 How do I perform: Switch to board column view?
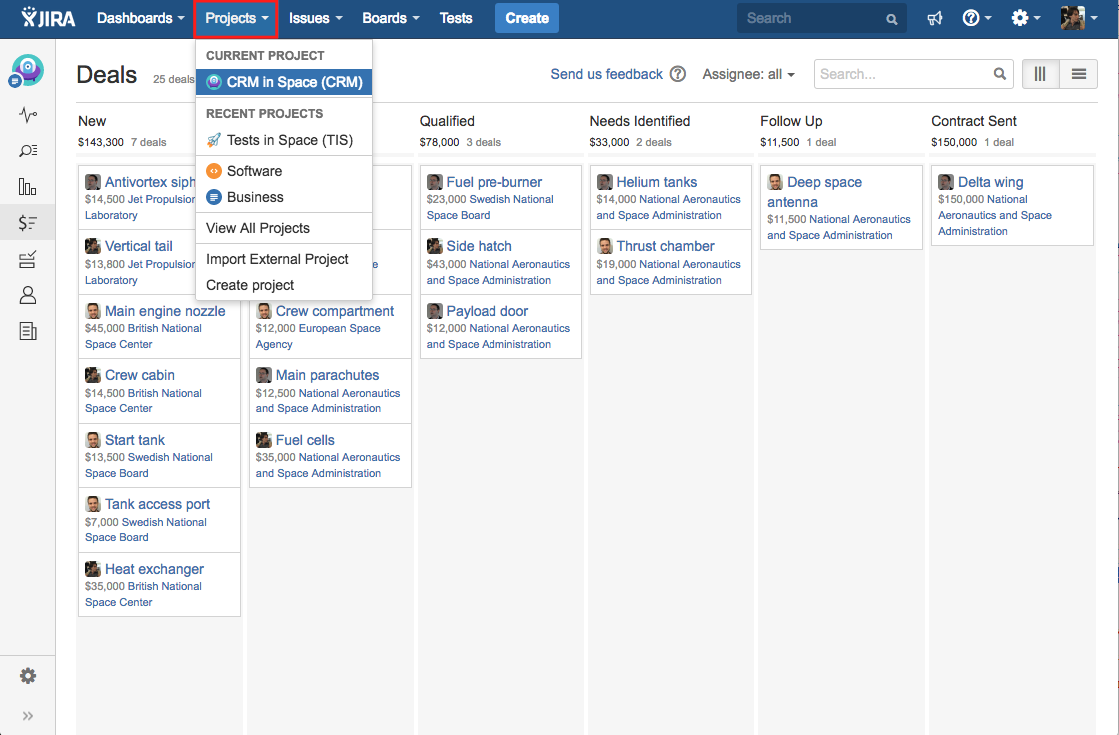point(1040,74)
